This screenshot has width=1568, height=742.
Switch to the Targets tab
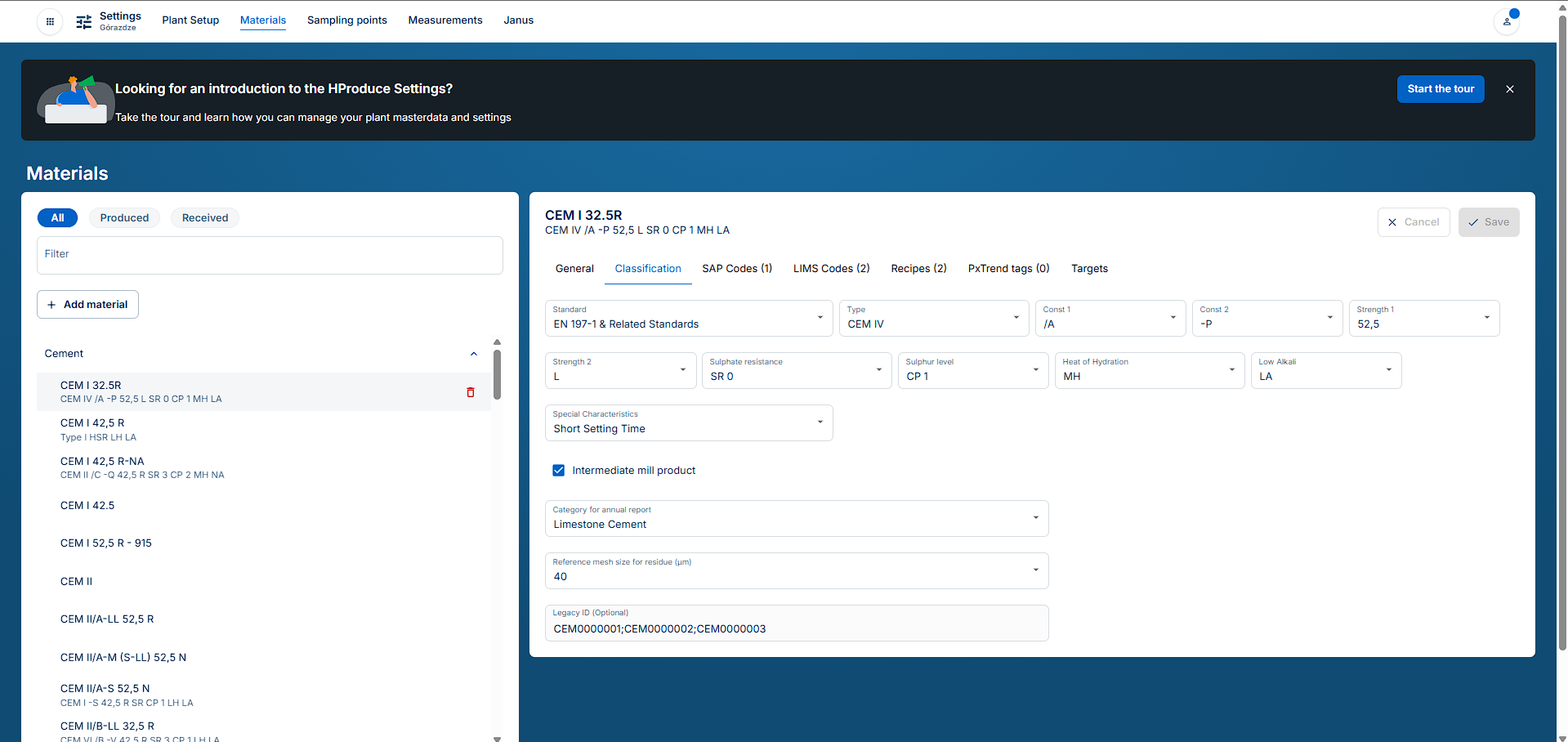pos(1089,269)
